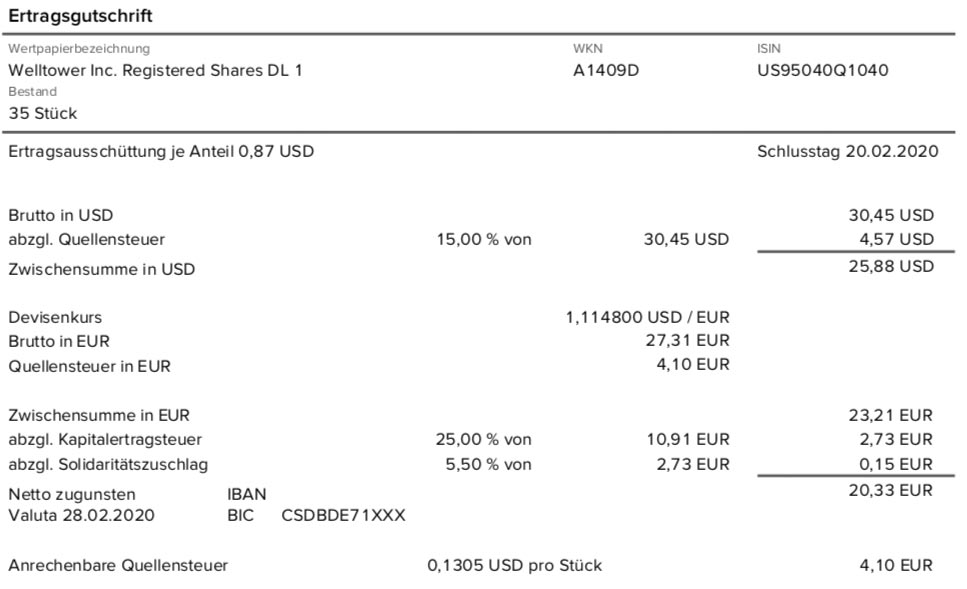Click the Ertragsgutschrift heading
967x589 pixels.
tap(80, 15)
